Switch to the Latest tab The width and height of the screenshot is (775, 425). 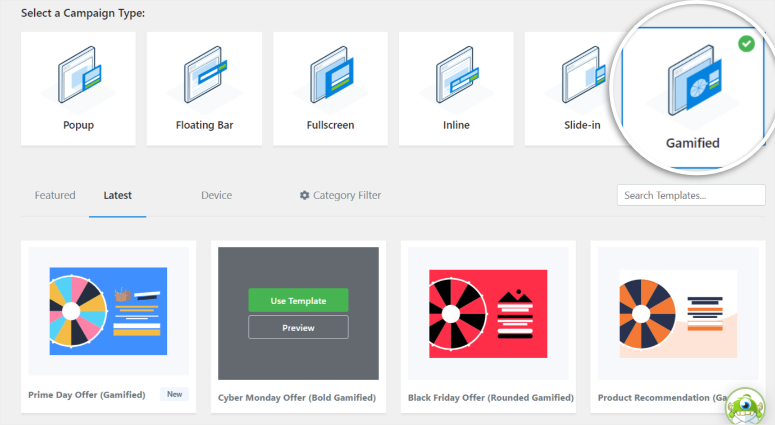pyautogui.click(x=117, y=196)
